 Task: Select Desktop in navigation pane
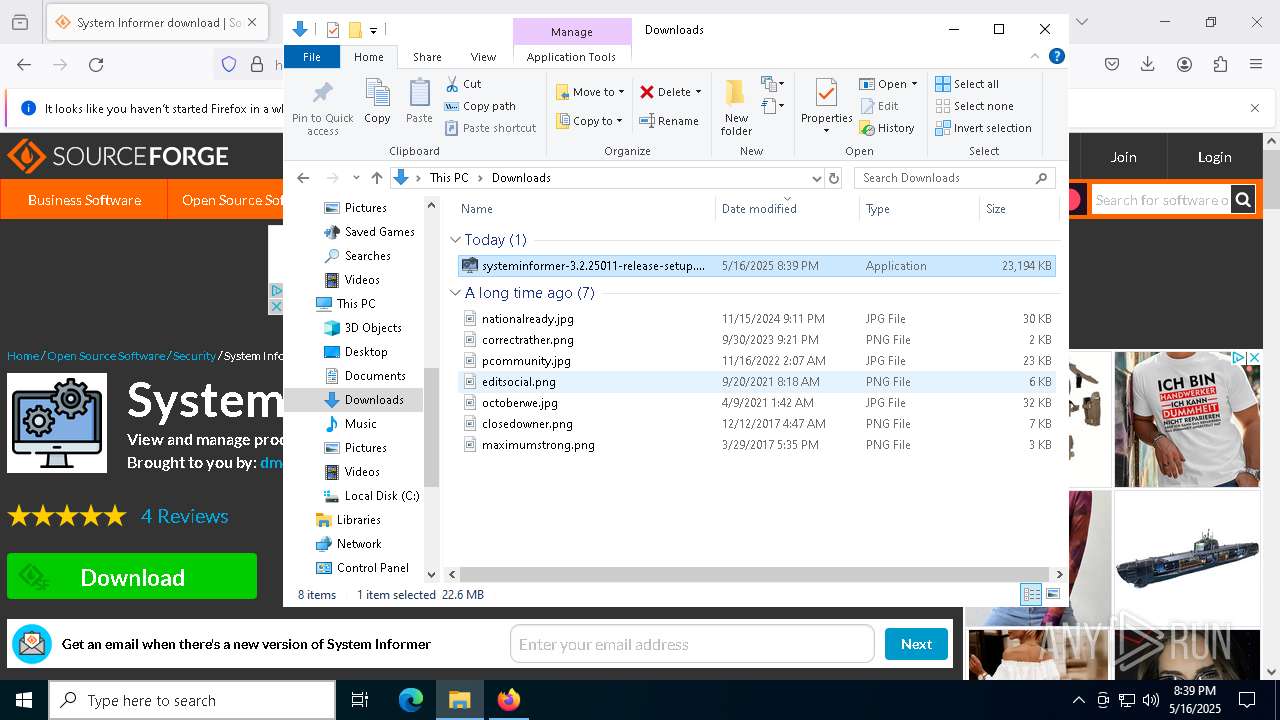click(366, 352)
